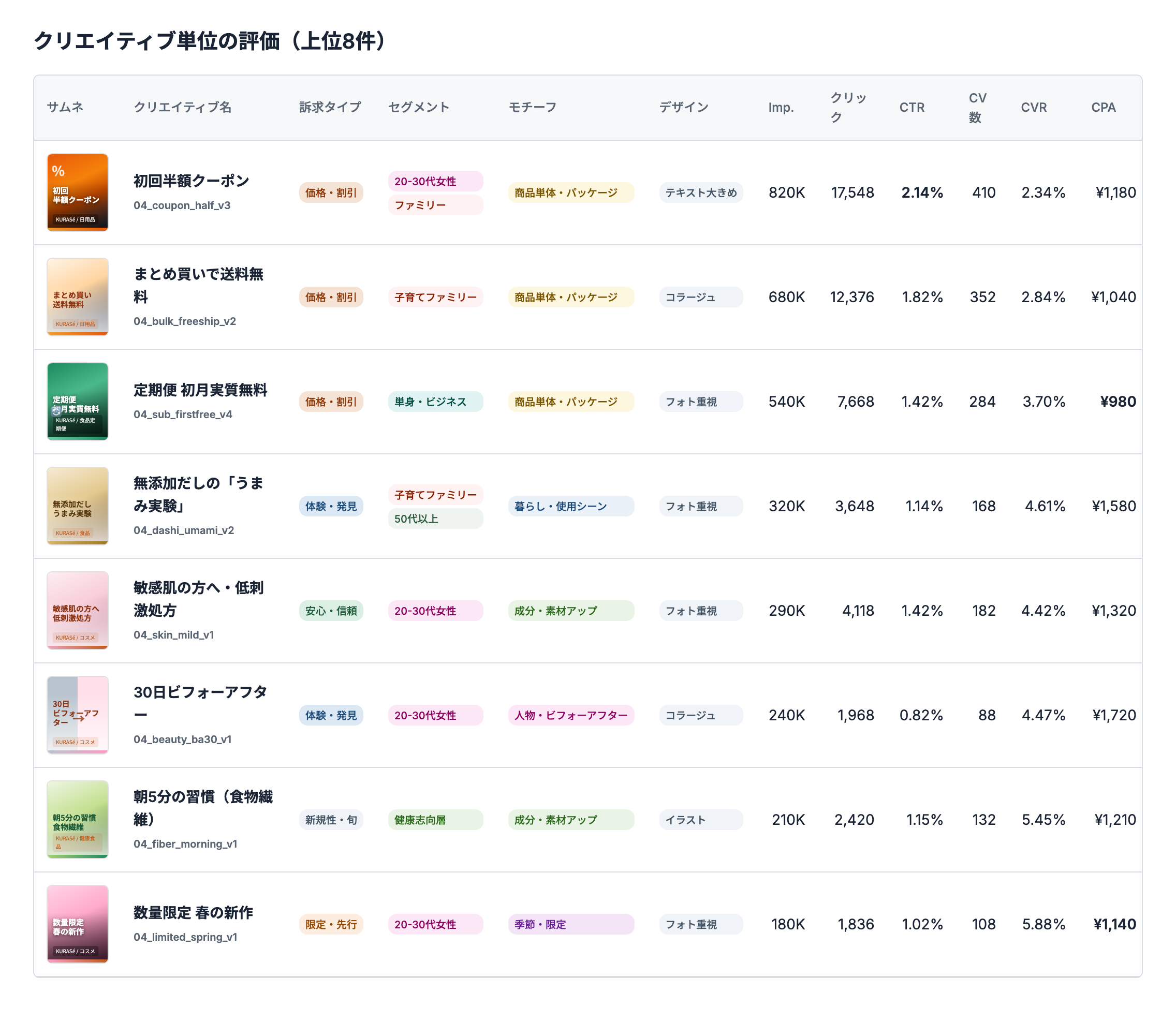Screen dimensions: 1176x1036
Task: Open the 30日ビフォーアフター thumbnail
Action: coord(78,715)
